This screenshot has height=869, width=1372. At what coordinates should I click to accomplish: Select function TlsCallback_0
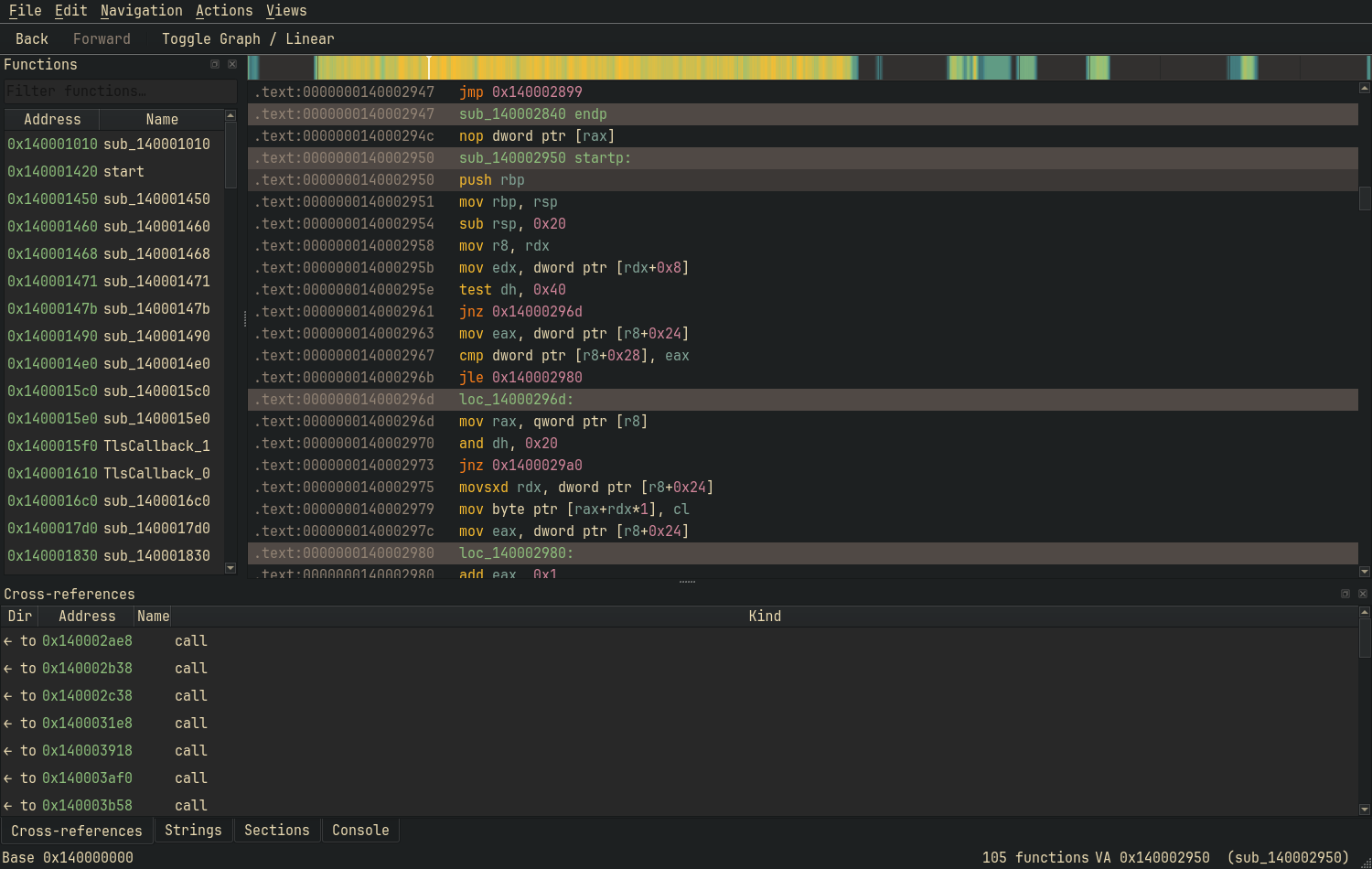(x=114, y=474)
